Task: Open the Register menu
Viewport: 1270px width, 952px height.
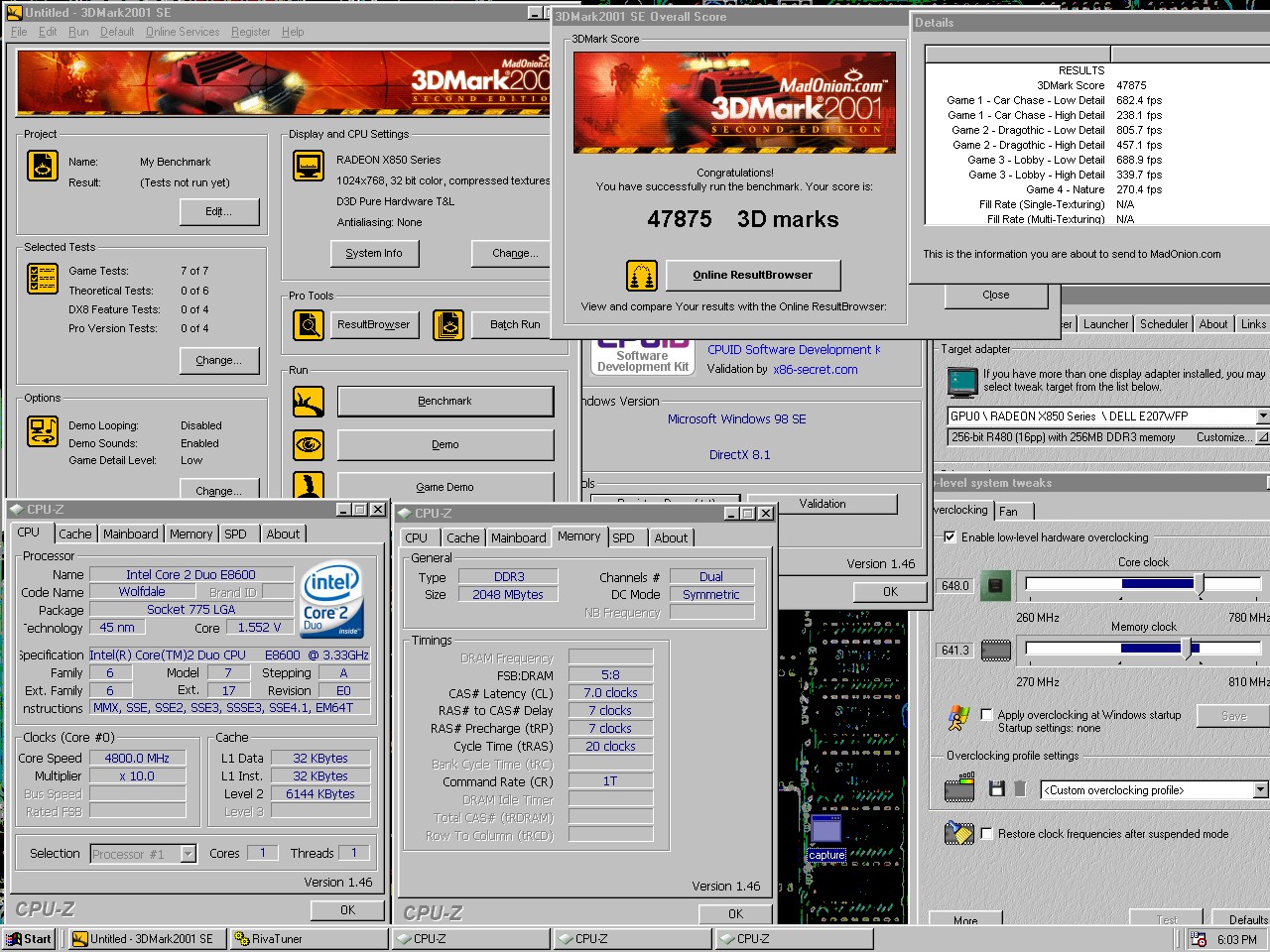Action: click(x=250, y=32)
